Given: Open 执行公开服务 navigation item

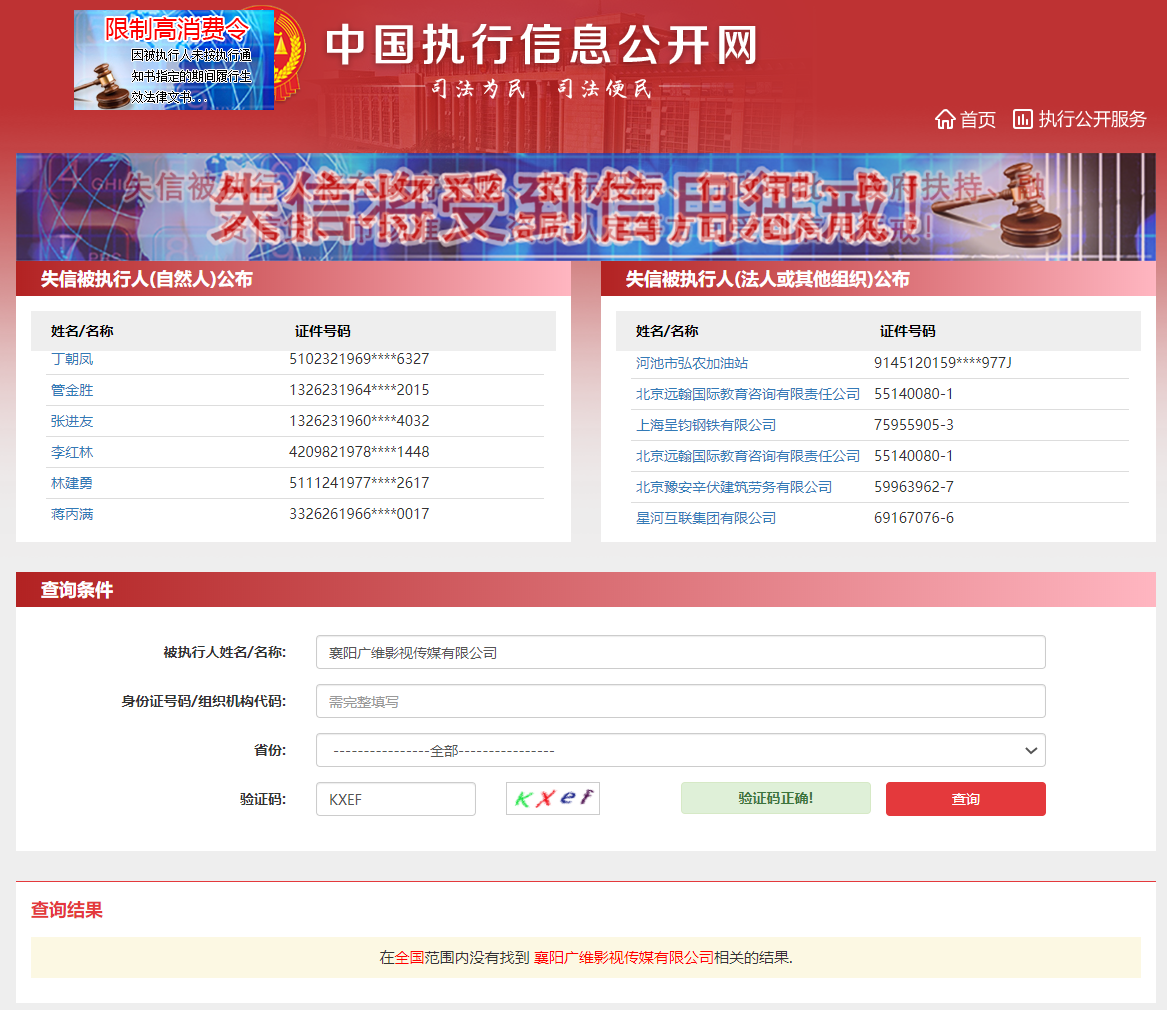Looking at the screenshot, I should [1092, 119].
